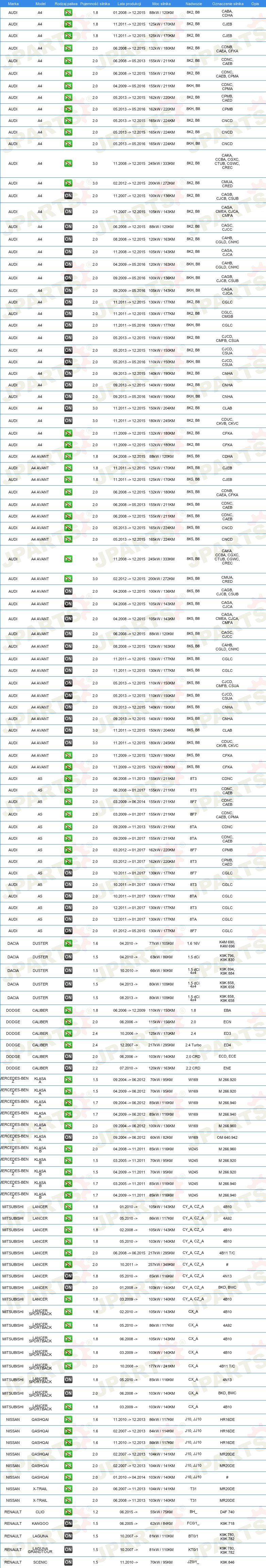Click diesel ON icon for Duster 66kW / 90KM
Image resolution: width=266 pixels, height=1568 pixels.
68,971
